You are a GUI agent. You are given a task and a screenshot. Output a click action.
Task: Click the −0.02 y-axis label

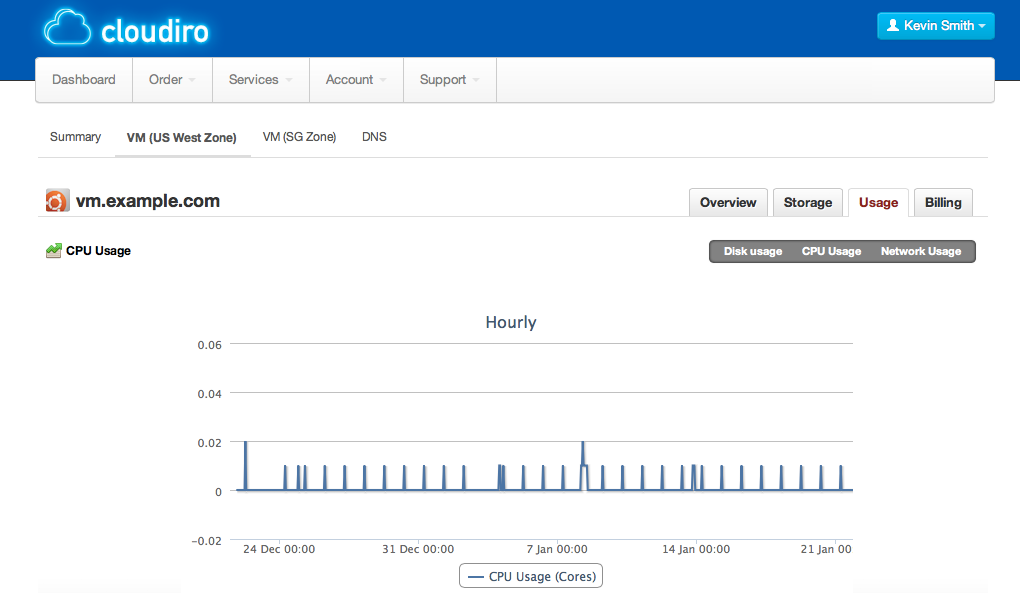[x=206, y=541]
